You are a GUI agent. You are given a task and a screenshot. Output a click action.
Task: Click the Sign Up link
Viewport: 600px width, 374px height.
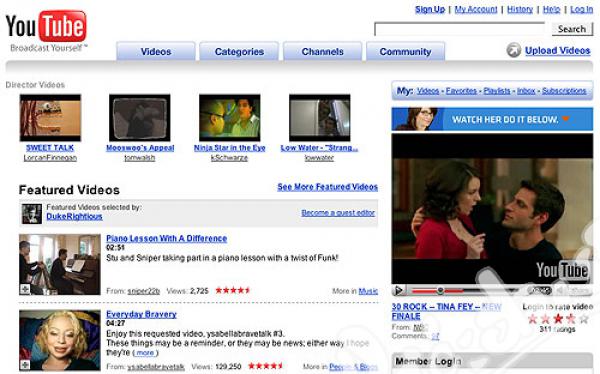pos(430,10)
